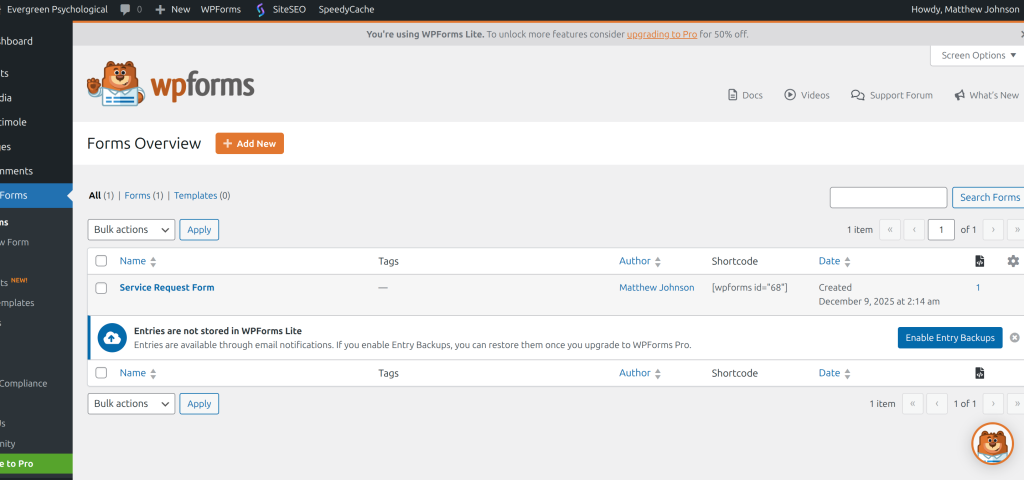This screenshot has height=480, width=1024.
Task: Open the top Bulk actions dropdown
Action: 131,230
